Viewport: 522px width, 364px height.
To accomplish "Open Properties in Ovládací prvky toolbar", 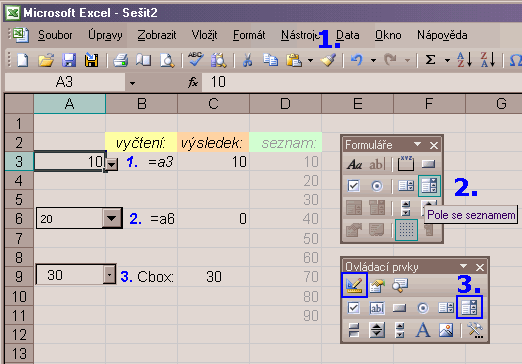I will (x=377, y=286).
